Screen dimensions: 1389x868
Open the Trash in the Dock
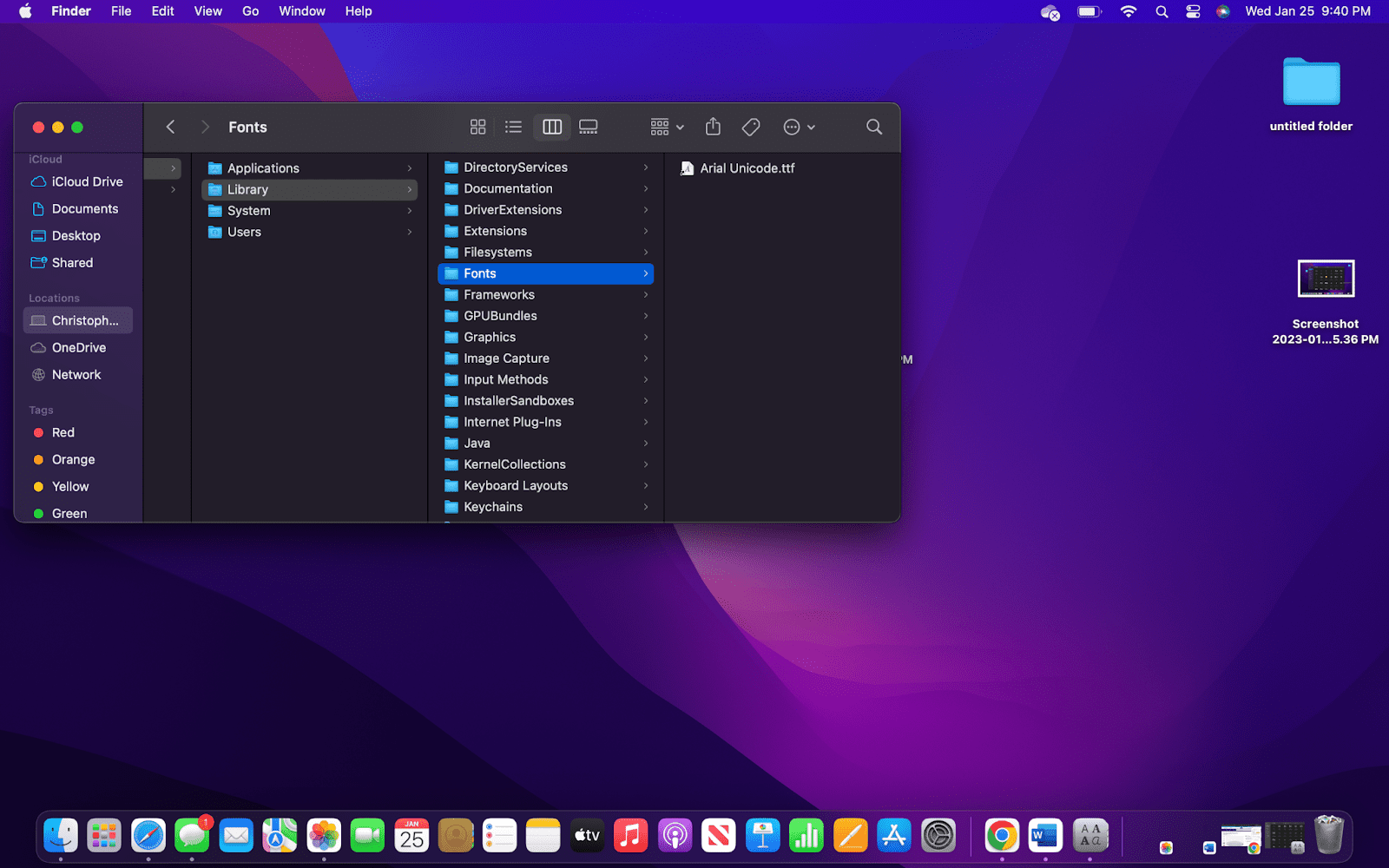[1329, 835]
